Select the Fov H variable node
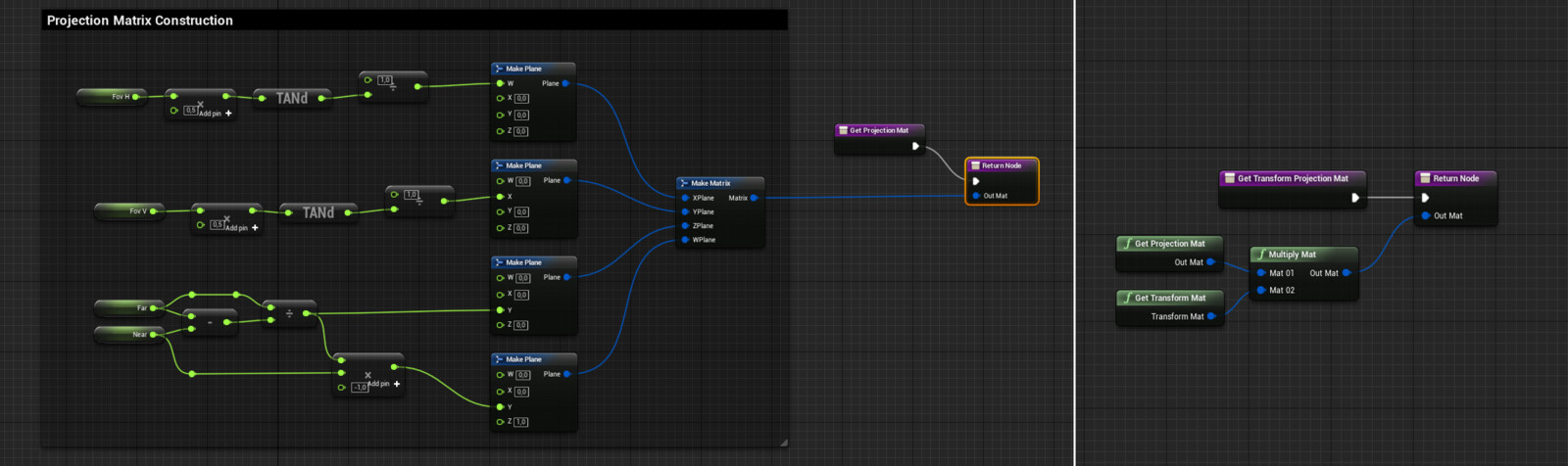This screenshot has height=466, width=1568. tap(112, 97)
